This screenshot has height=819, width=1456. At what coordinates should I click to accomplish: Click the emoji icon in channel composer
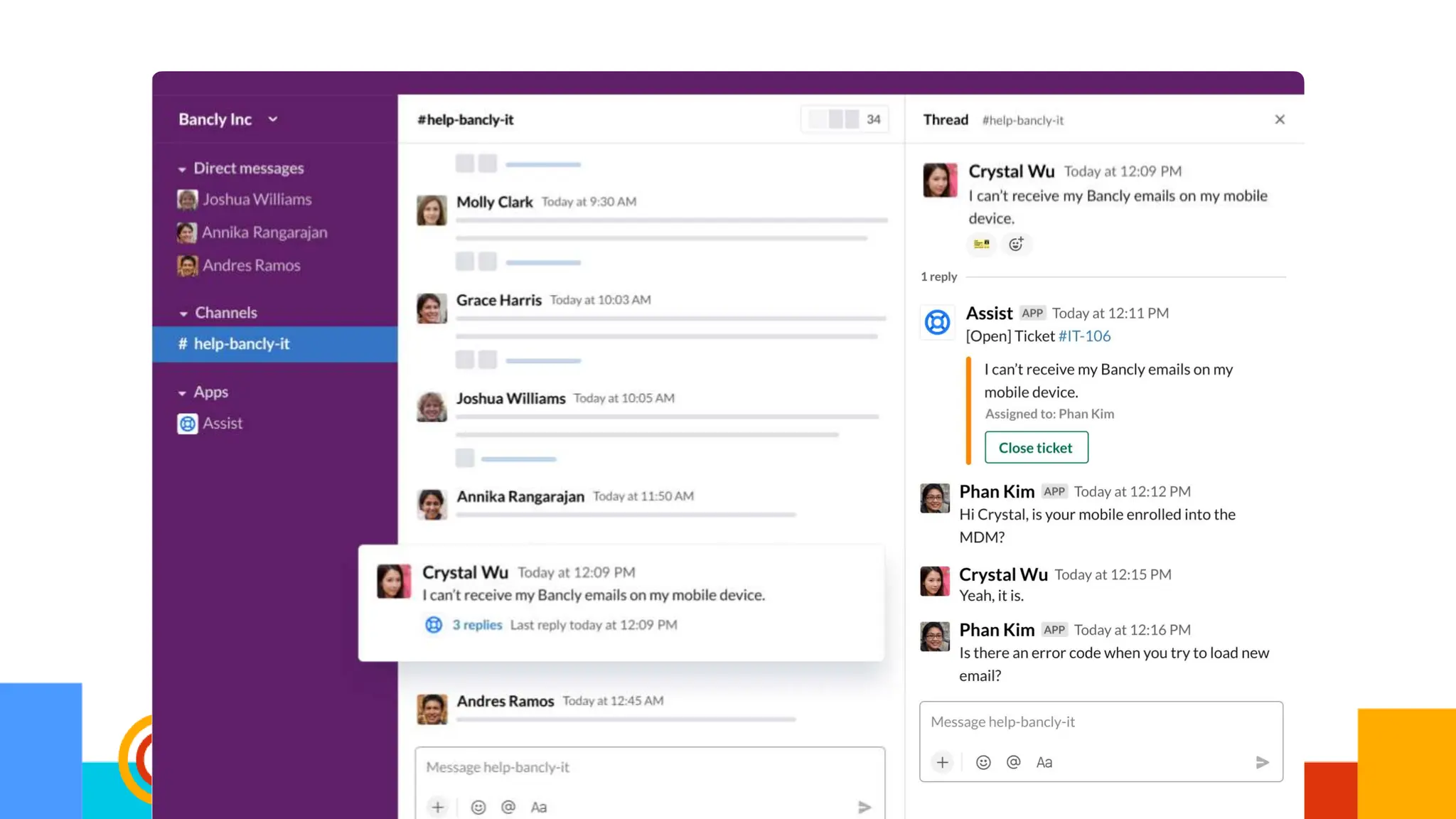478,808
